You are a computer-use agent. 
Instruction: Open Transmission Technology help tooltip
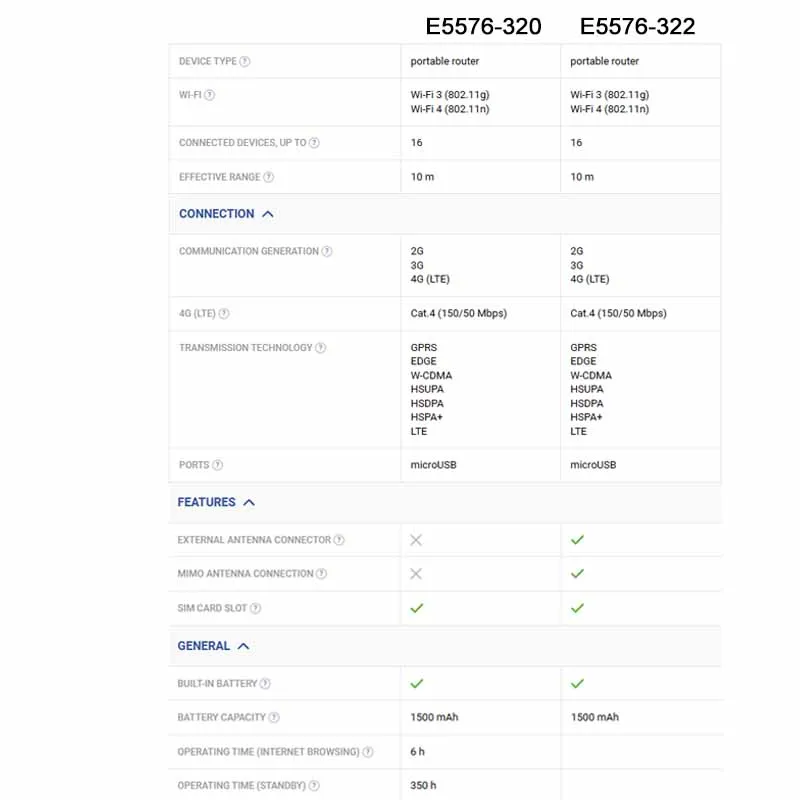pyautogui.click(x=321, y=348)
